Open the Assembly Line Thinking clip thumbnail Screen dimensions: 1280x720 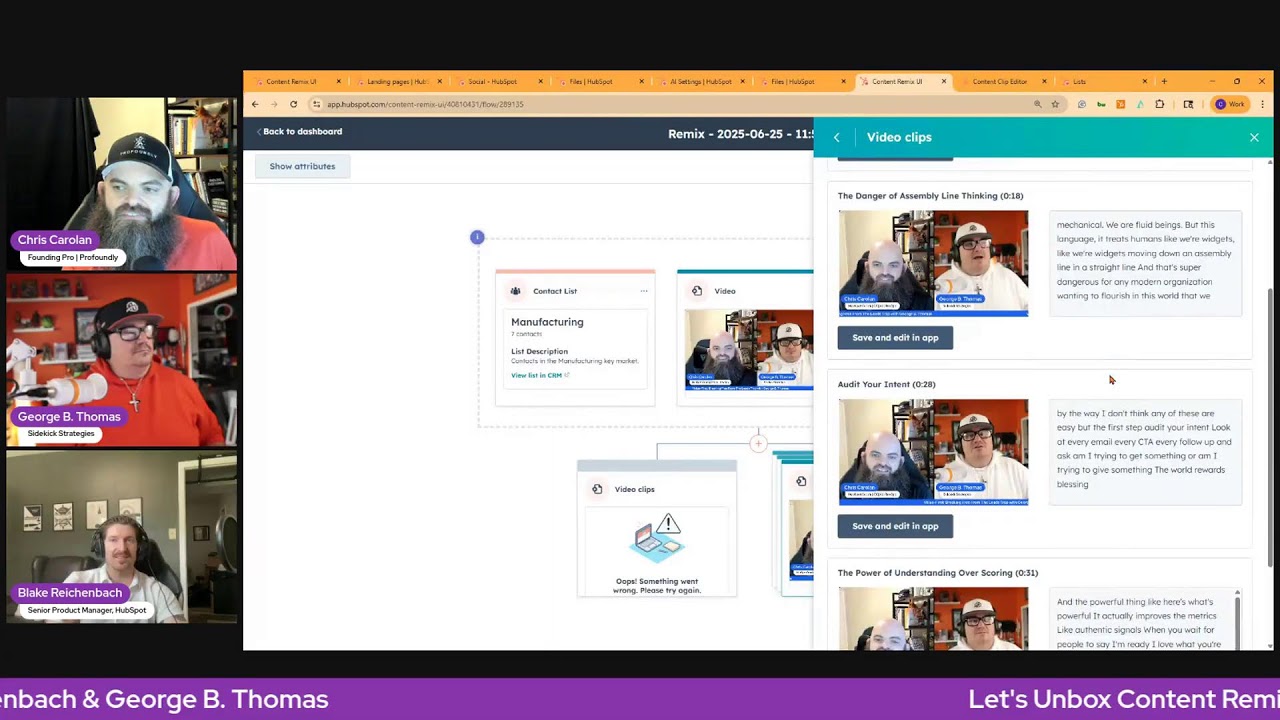[x=933, y=263]
